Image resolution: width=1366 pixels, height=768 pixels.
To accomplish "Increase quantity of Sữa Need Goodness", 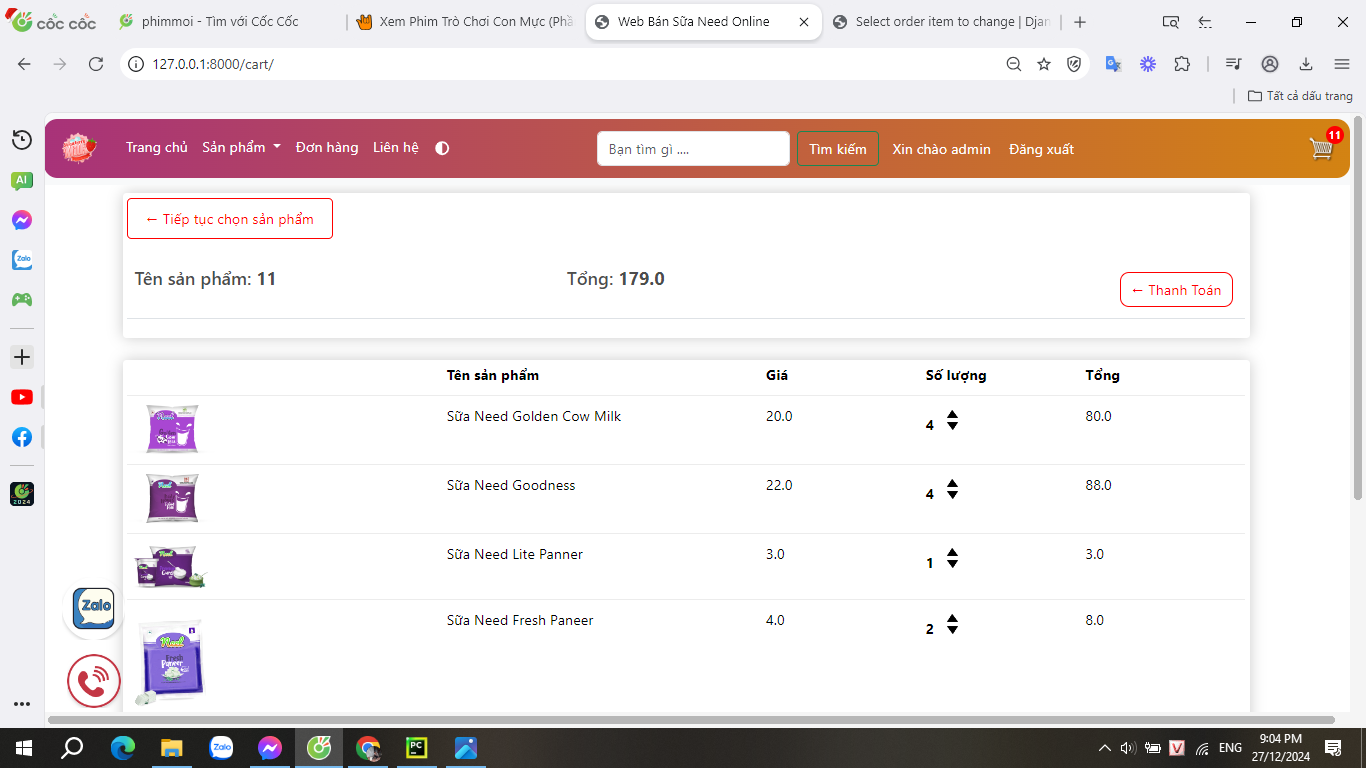I will click(952, 483).
